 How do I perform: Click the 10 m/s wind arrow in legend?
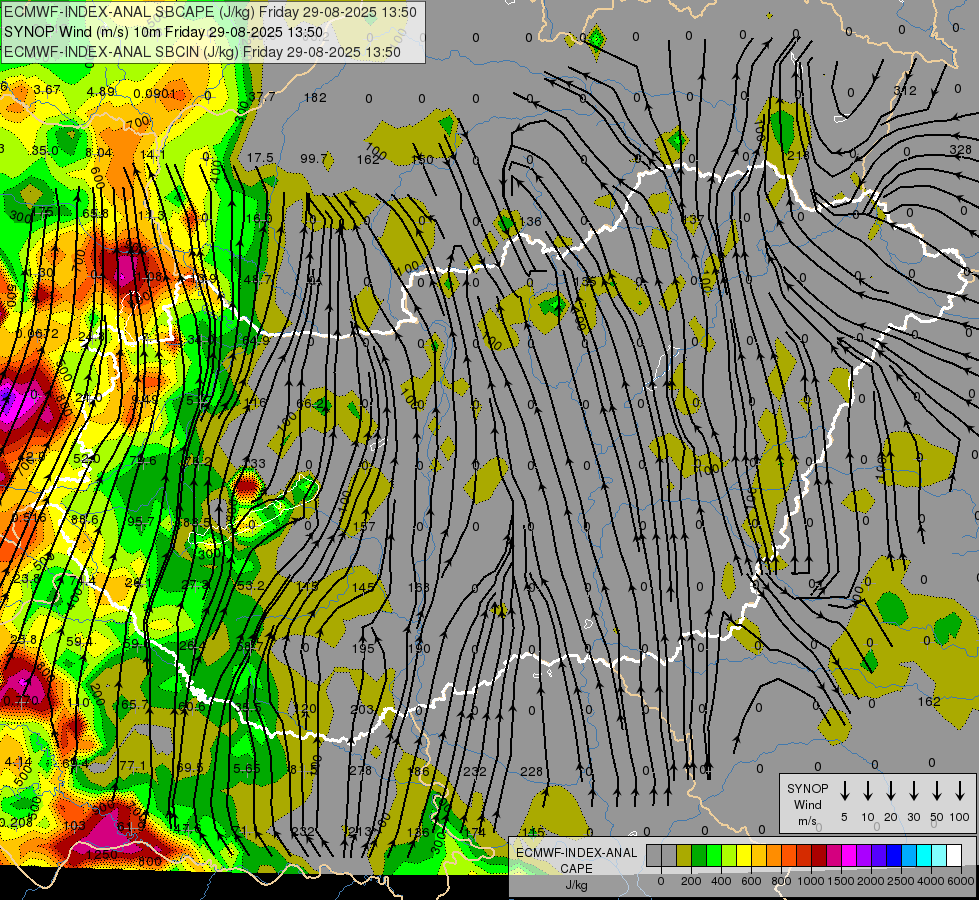point(868,791)
